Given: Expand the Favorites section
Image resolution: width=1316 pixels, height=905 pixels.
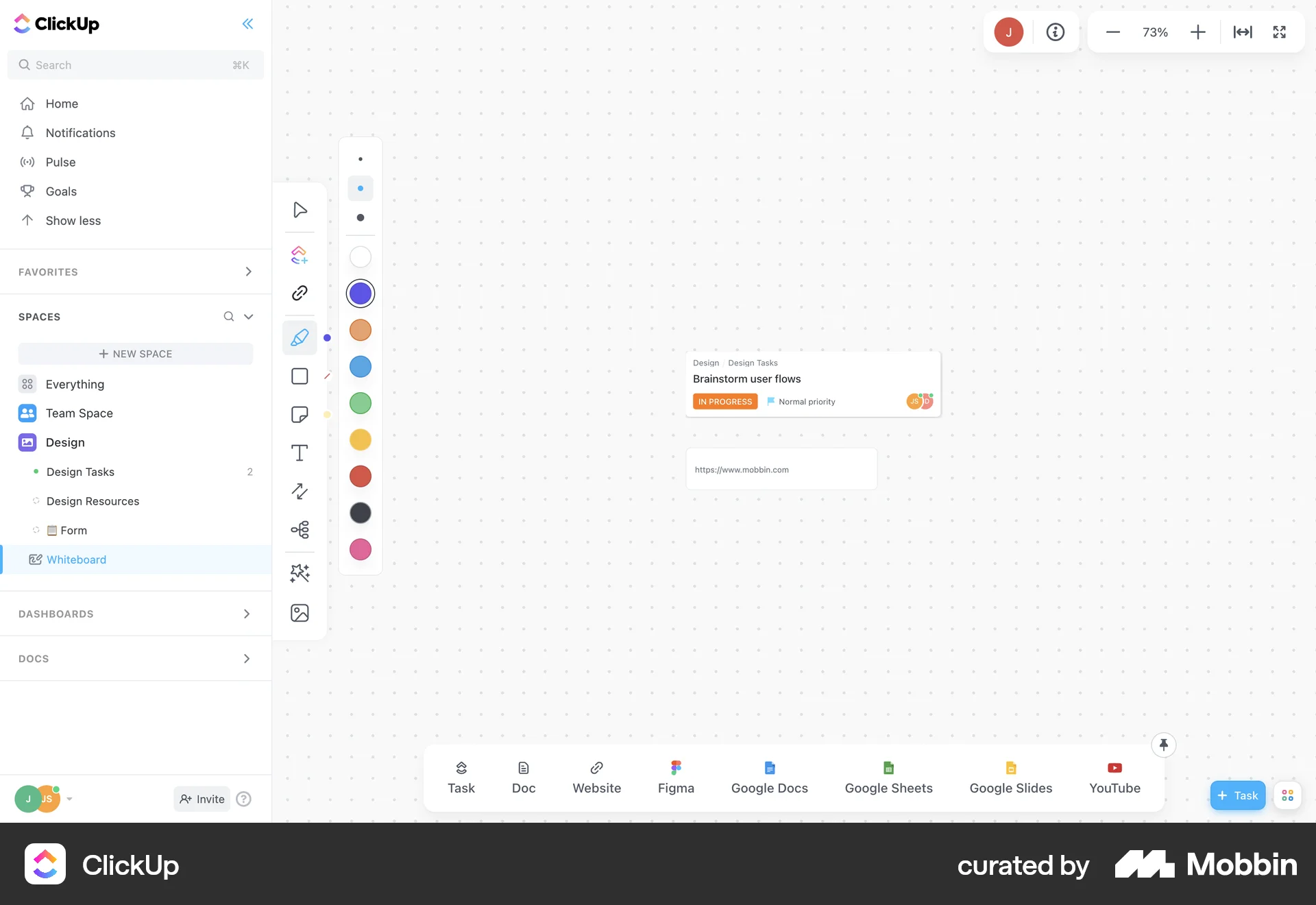Looking at the screenshot, I should coord(248,271).
